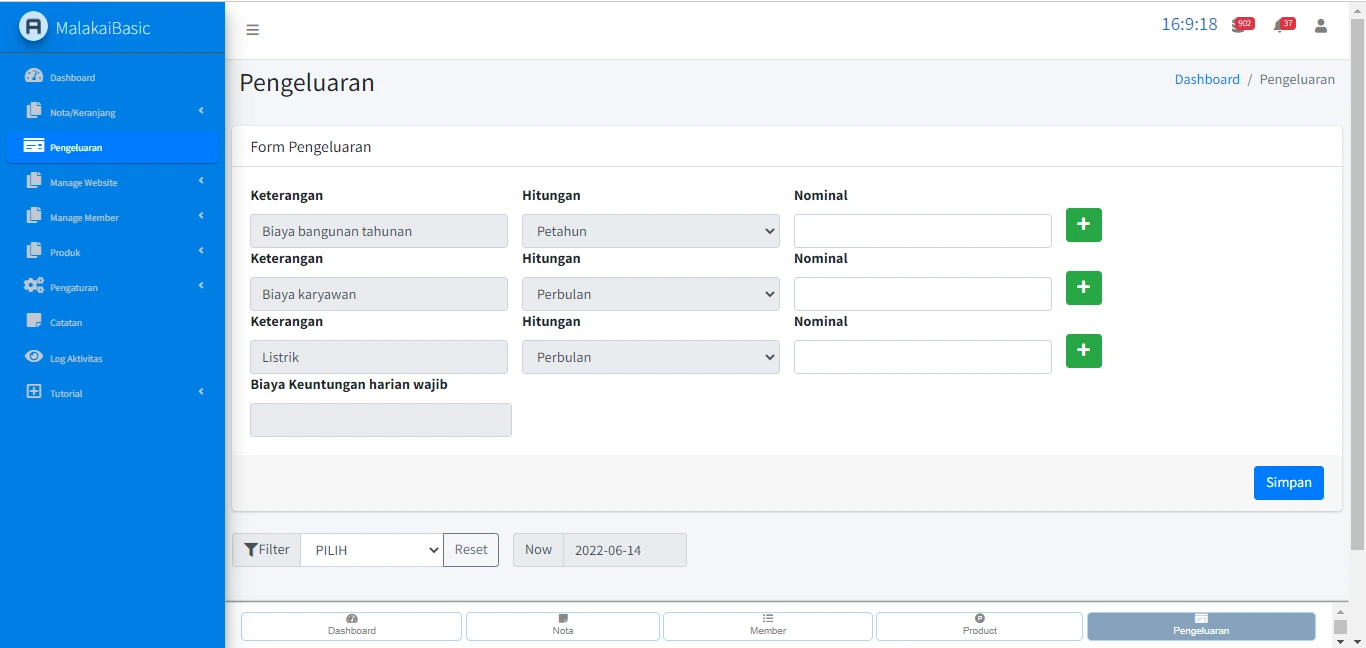Add row next to Biaya bangunan tahunan
This screenshot has height=648, width=1366.
coord(1084,225)
